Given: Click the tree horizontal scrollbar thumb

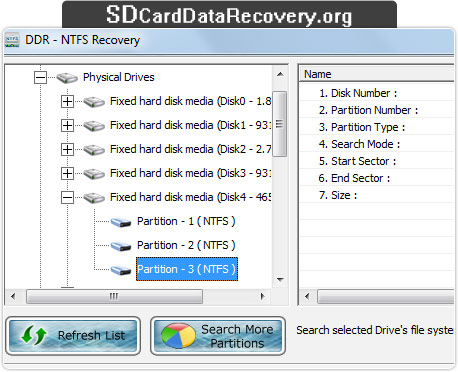Looking at the screenshot, I should (x=114, y=296).
